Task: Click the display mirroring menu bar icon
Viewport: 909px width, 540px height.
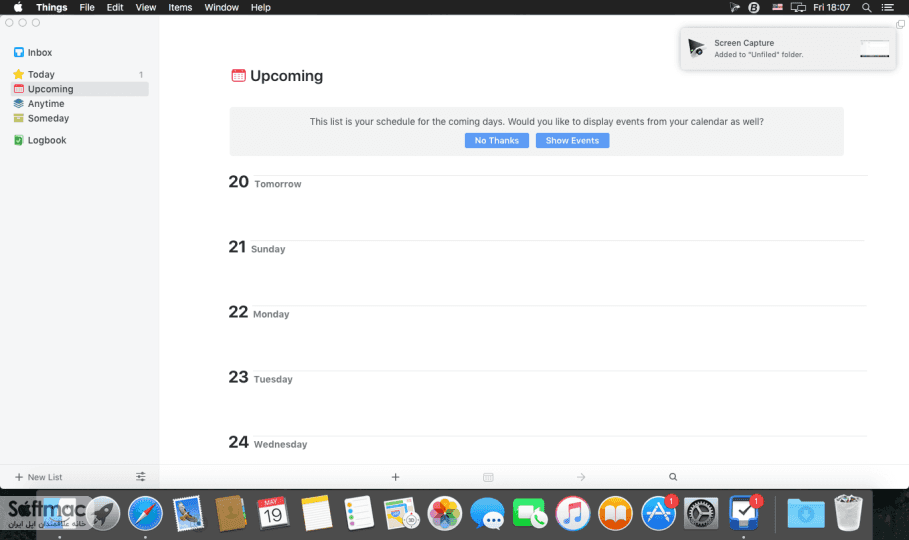Action: pyautogui.click(x=798, y=8)
